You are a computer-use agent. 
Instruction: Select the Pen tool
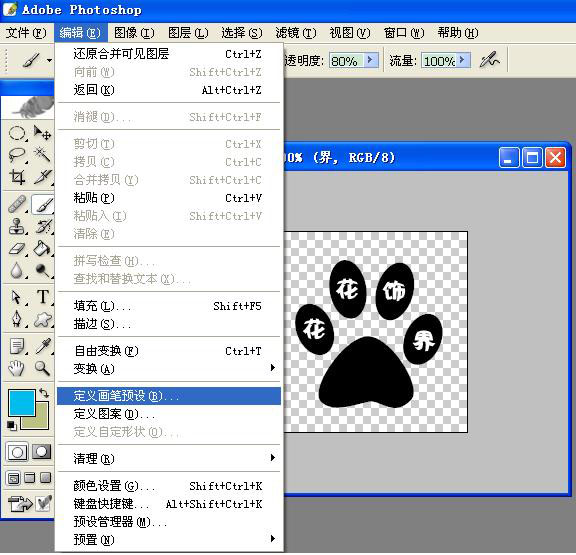click(x=17, y=319)
